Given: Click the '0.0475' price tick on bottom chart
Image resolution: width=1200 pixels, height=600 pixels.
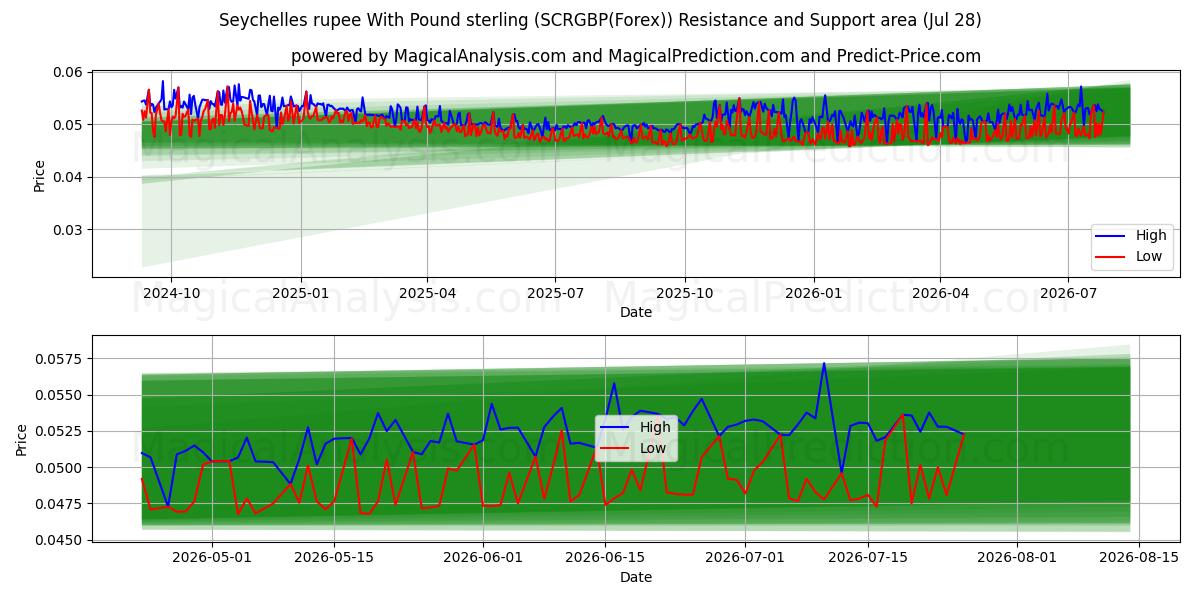Looking at the screenshot, I should [61, 504].
